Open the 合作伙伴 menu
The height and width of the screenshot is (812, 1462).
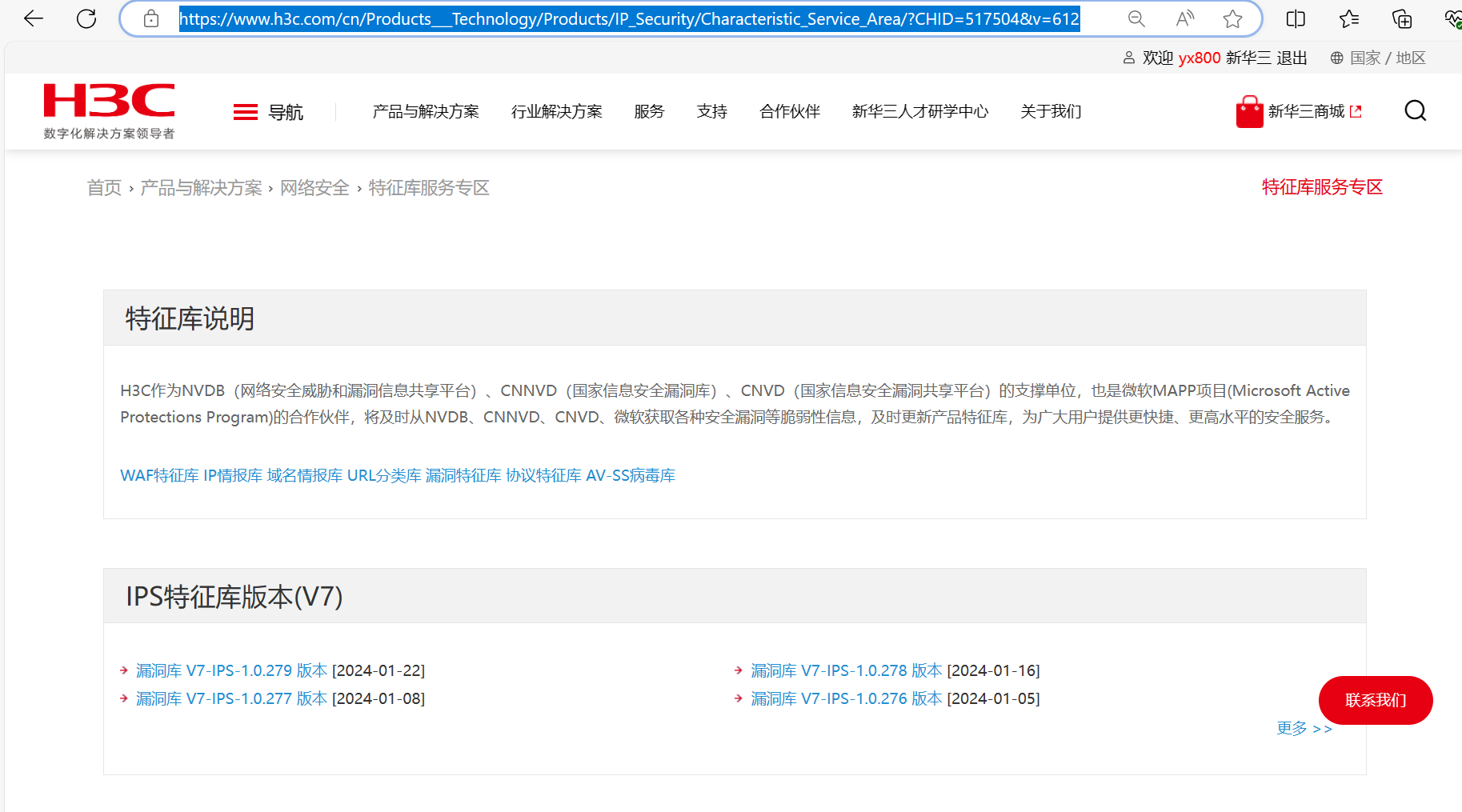coord(790,111)
